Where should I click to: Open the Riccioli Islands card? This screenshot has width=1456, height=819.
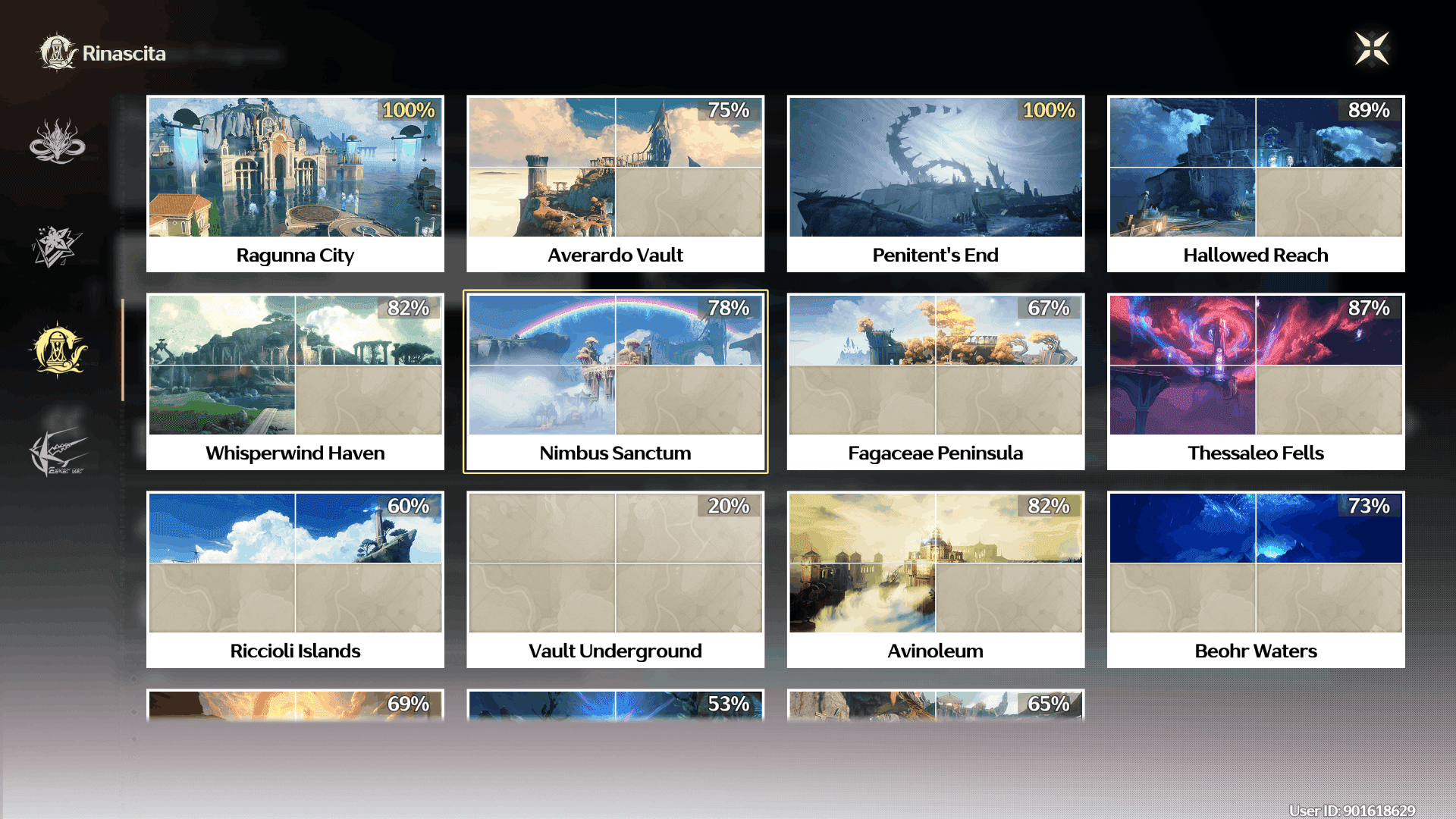(x=295, y=579)
